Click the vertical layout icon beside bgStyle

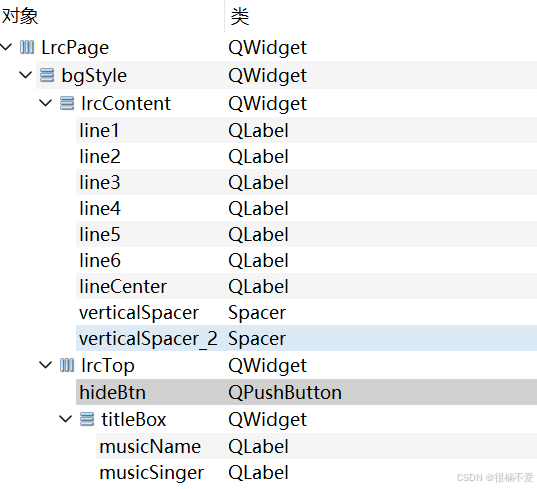[47, 75]
